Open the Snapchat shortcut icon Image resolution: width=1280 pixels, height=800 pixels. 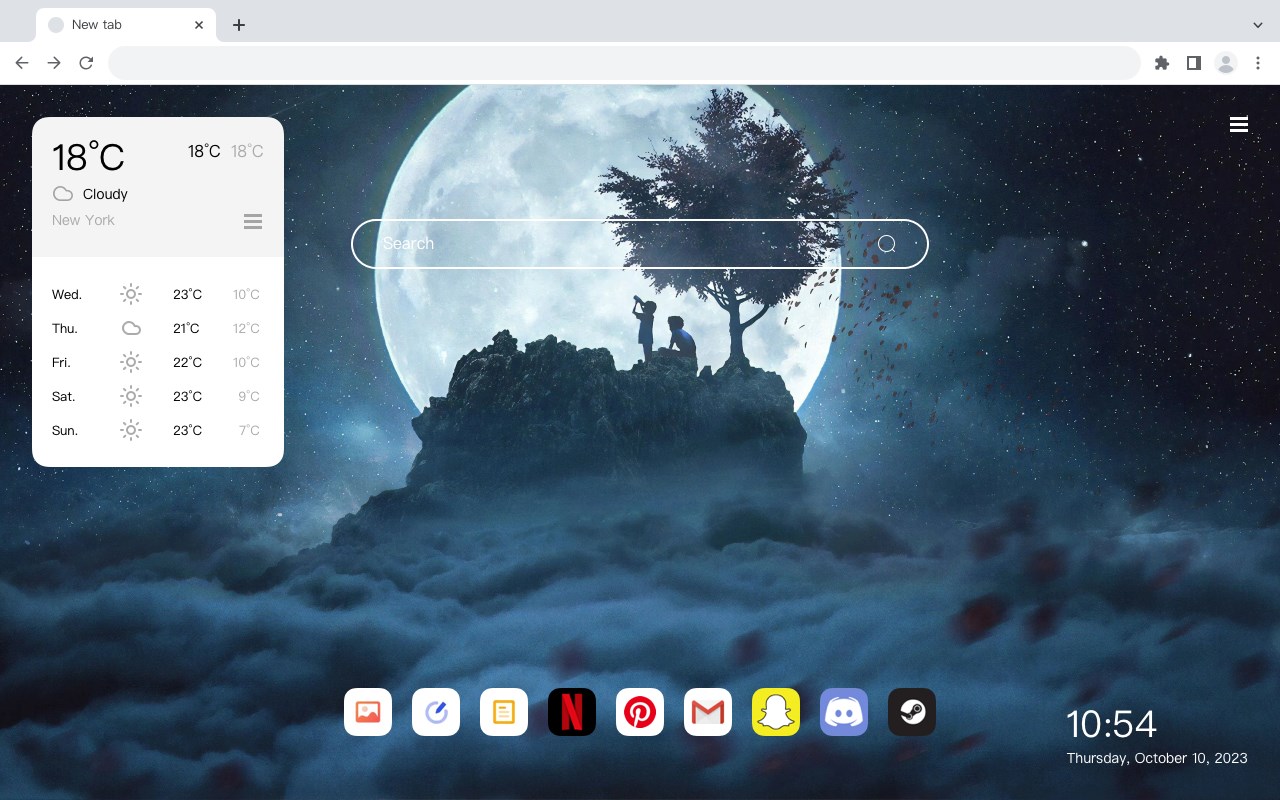[776, 712]
